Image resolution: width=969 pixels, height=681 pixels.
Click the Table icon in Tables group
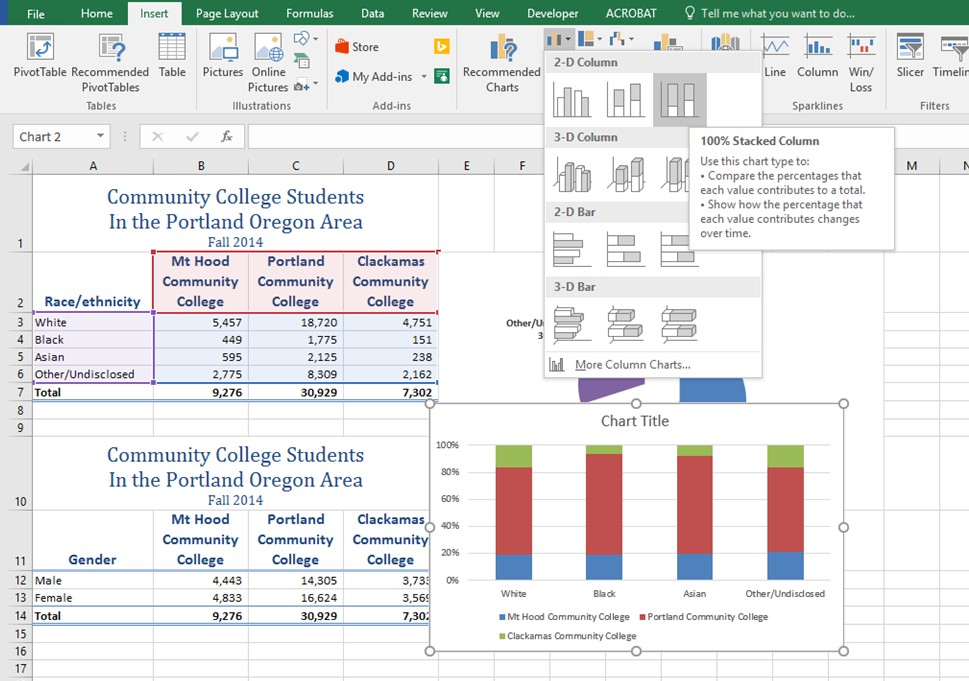(x=172, y=56)
